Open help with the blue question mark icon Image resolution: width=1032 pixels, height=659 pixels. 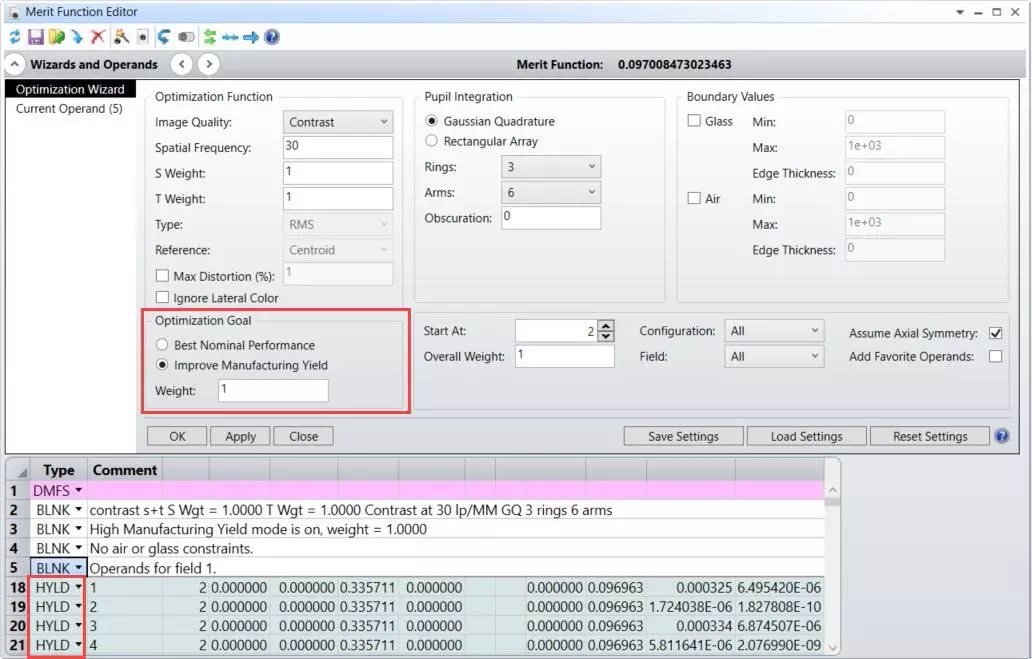coord(271,37)
